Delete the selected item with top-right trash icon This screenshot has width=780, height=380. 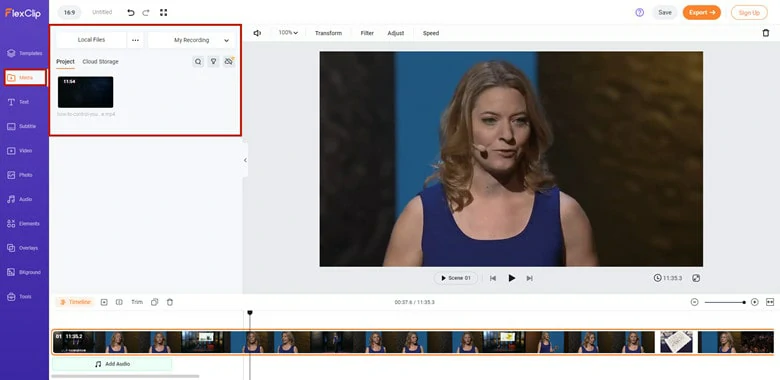point(766,33)
